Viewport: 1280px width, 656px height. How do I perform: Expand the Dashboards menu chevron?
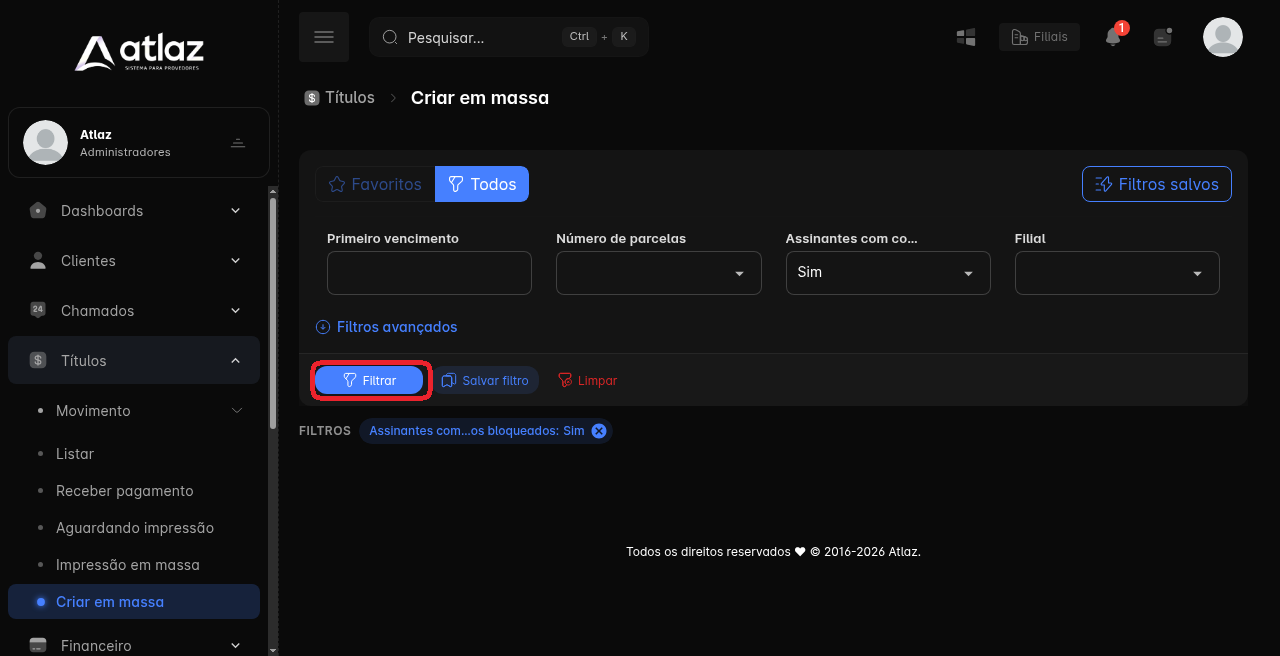click(236, 210)
